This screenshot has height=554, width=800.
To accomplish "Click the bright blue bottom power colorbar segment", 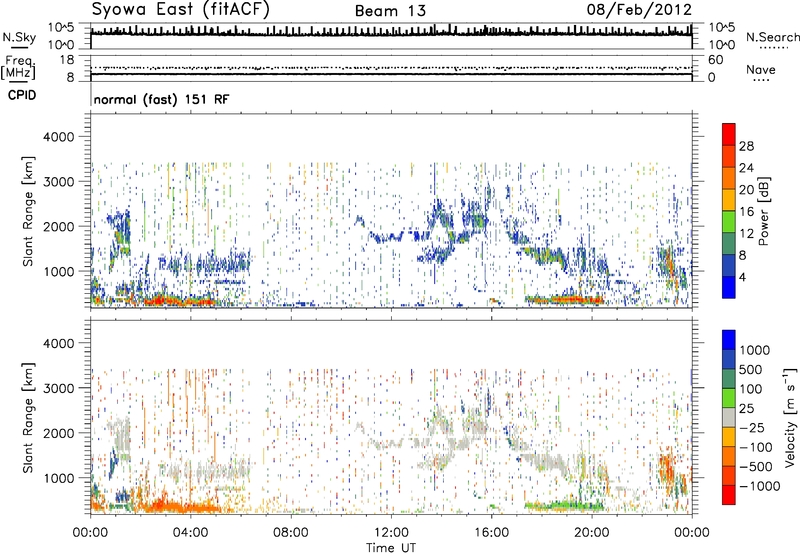I will pyautogui.click(x=729, y=287).
